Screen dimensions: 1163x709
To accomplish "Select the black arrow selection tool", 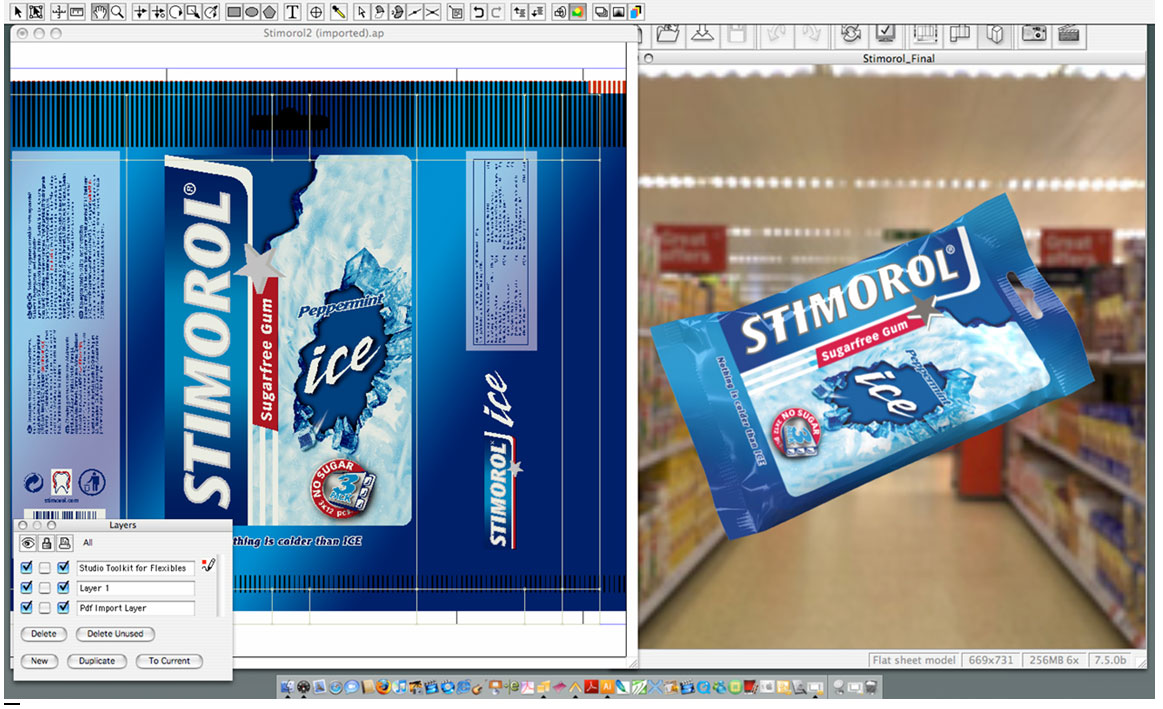I will (18, 12).
